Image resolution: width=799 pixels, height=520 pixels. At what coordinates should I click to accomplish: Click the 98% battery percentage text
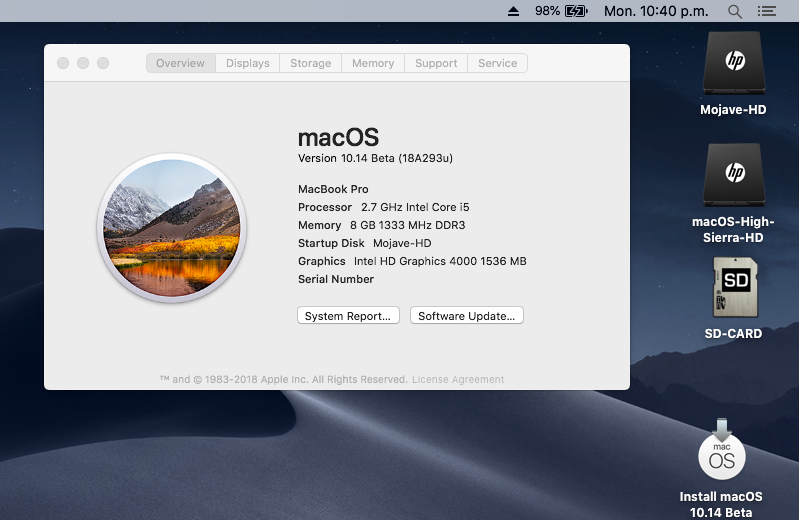[547, 11]
